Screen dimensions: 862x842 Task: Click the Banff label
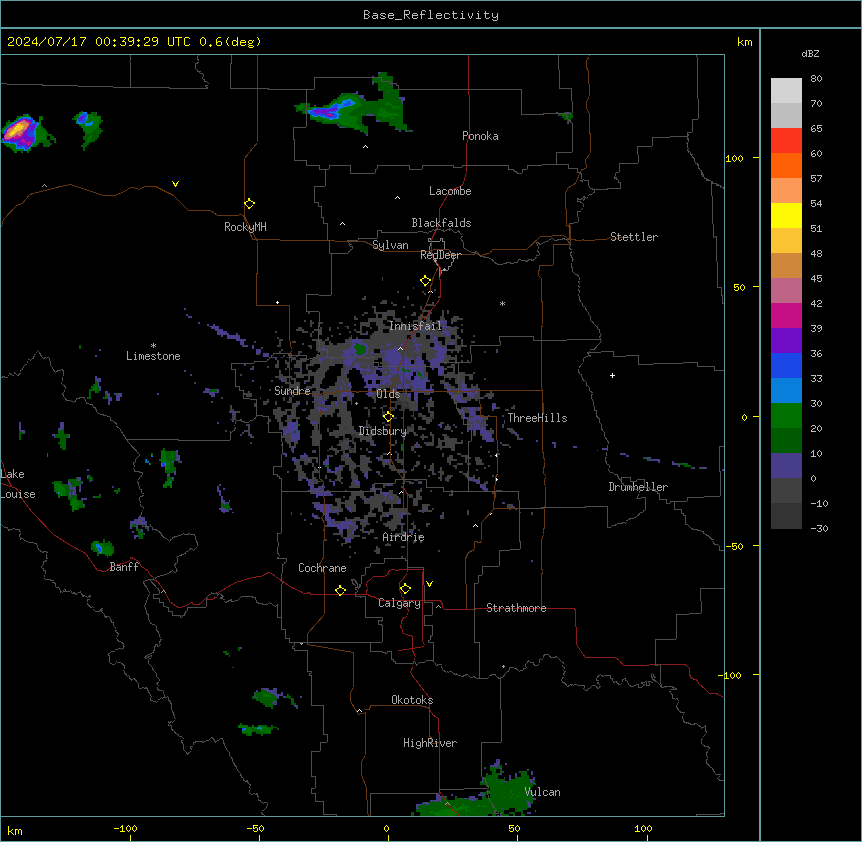[124, 567]
